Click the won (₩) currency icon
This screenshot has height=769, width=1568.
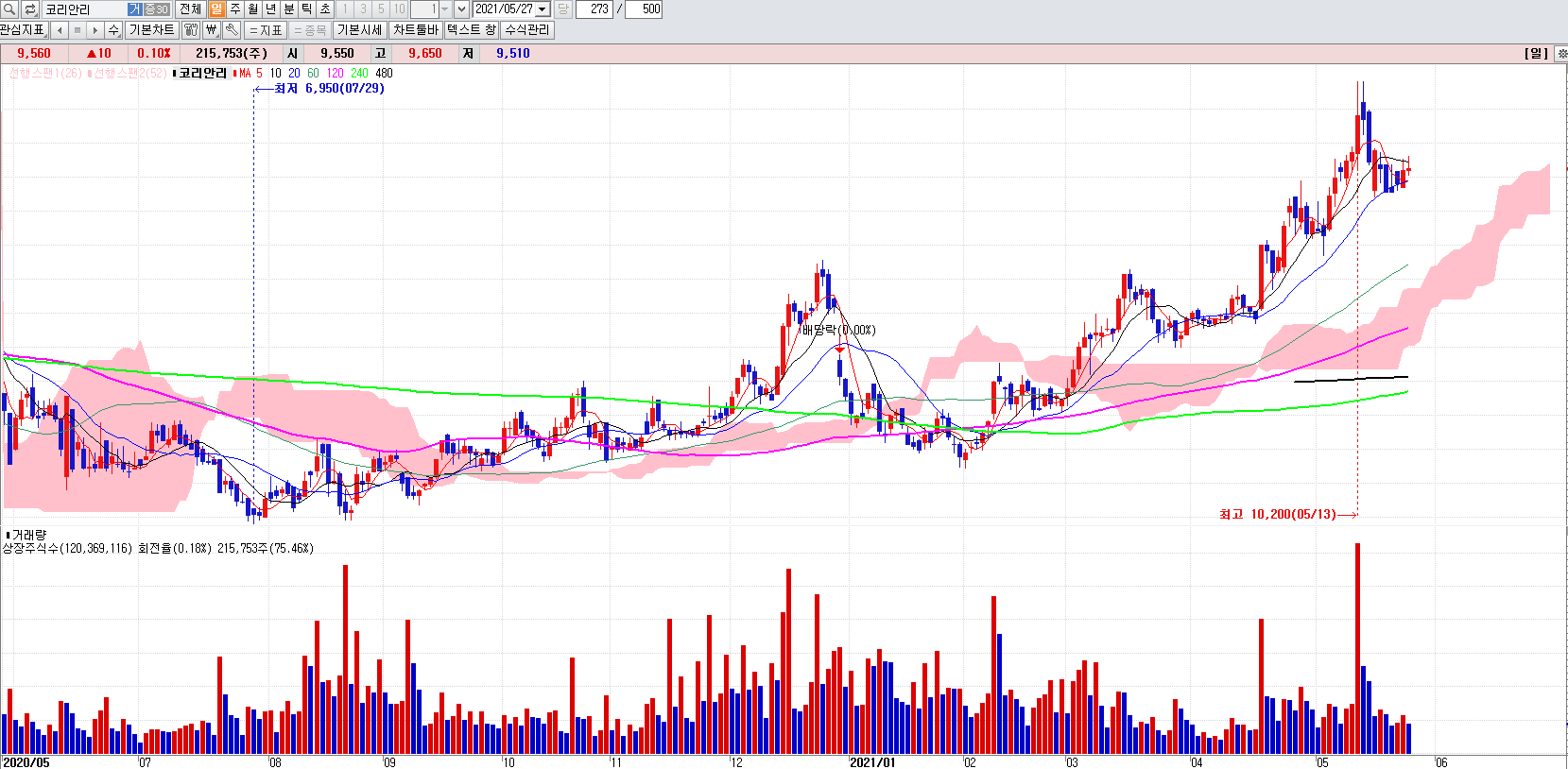coord(212,30)
